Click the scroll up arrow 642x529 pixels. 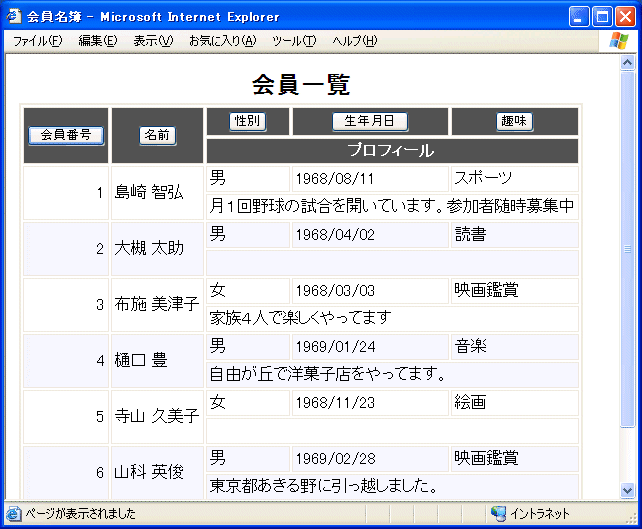627,62
